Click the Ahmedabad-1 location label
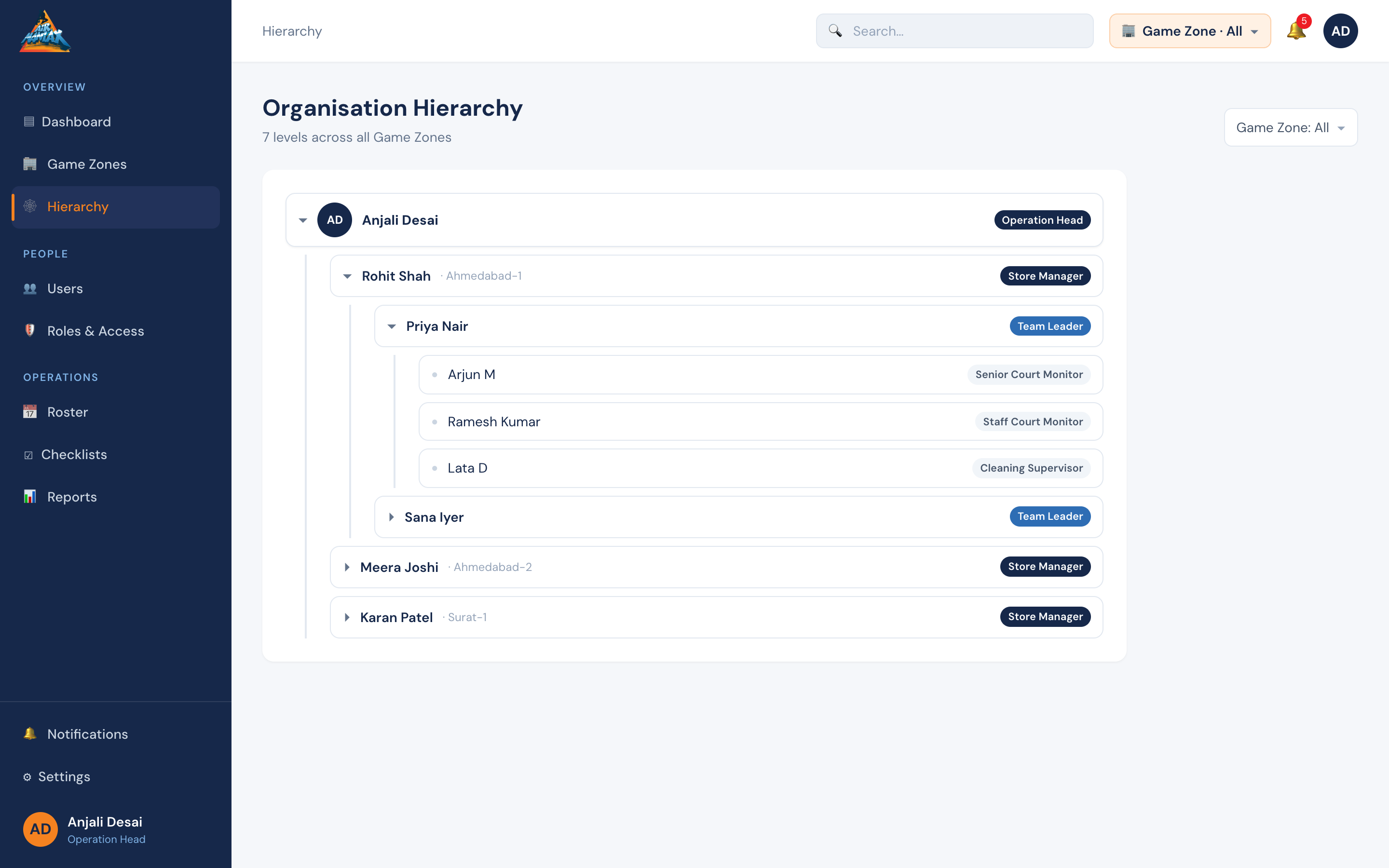This screenshot has height=868, width=1389. (x=483, y=276)
